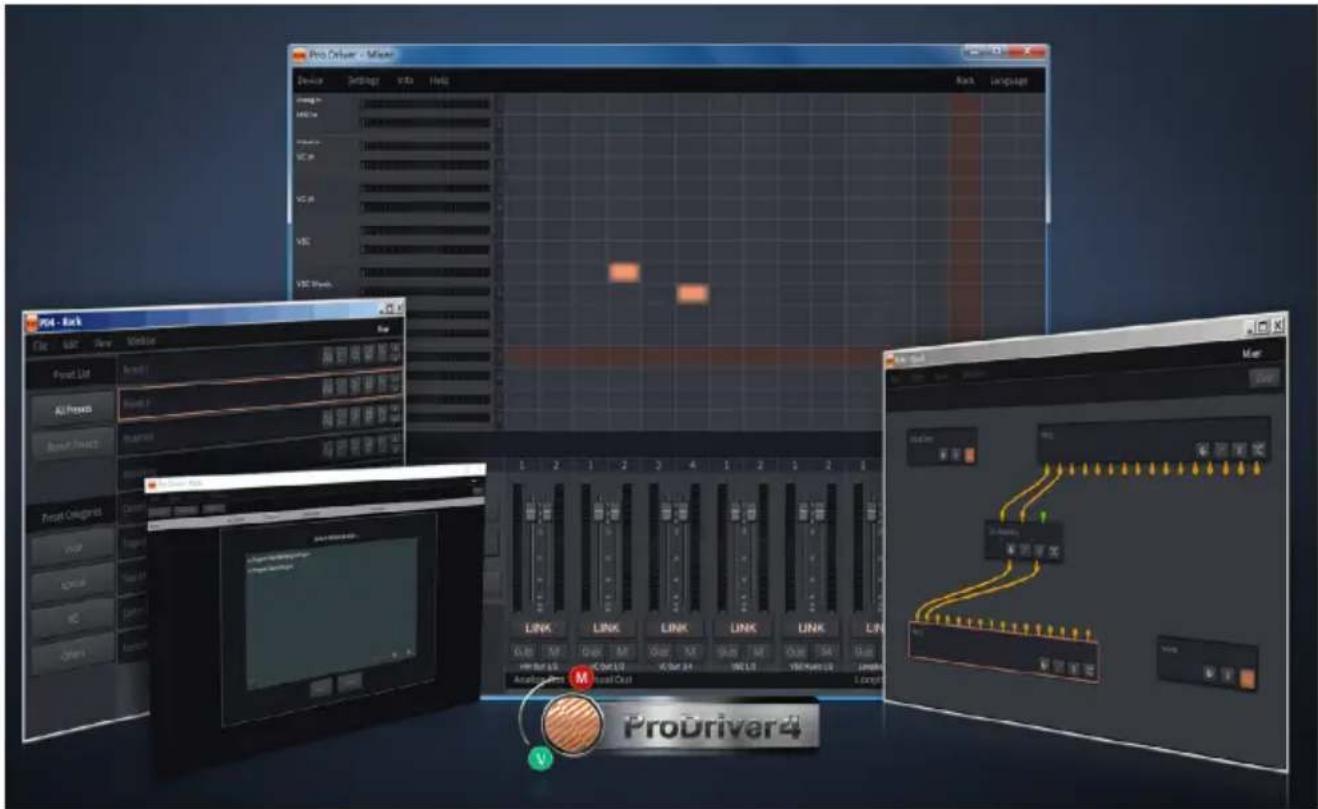Mute the VC Out 3/4 channel with M

[690, 652]
